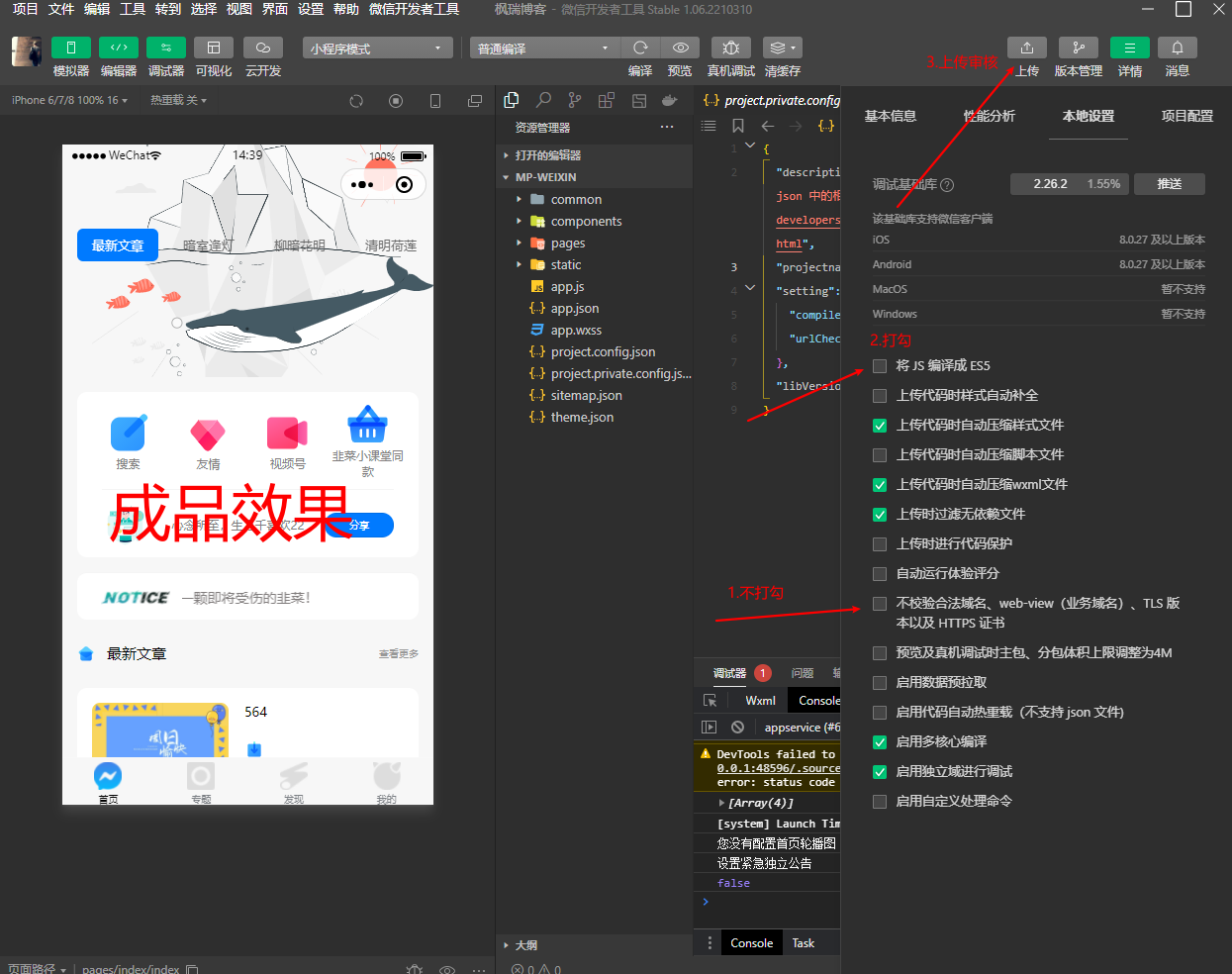
Task: Toggle the simulator (模拟器) panel button
Action: click(71, 48)
